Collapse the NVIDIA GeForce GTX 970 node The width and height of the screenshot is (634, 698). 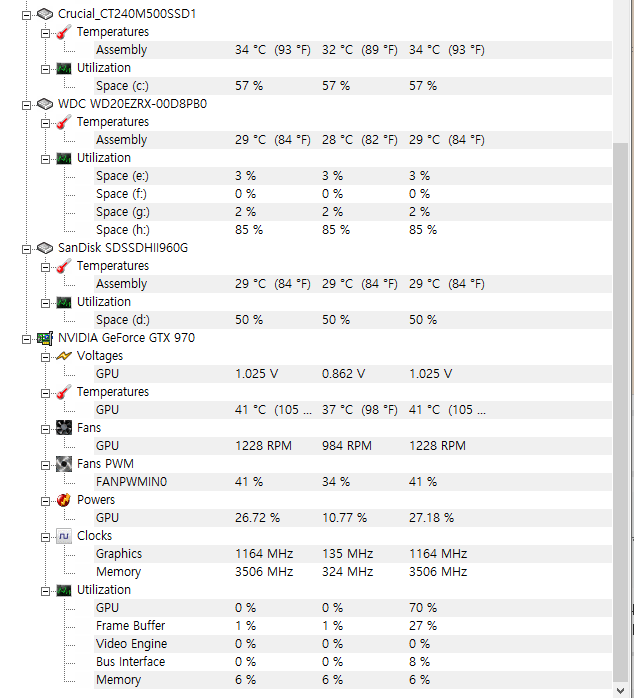point(26,338)
